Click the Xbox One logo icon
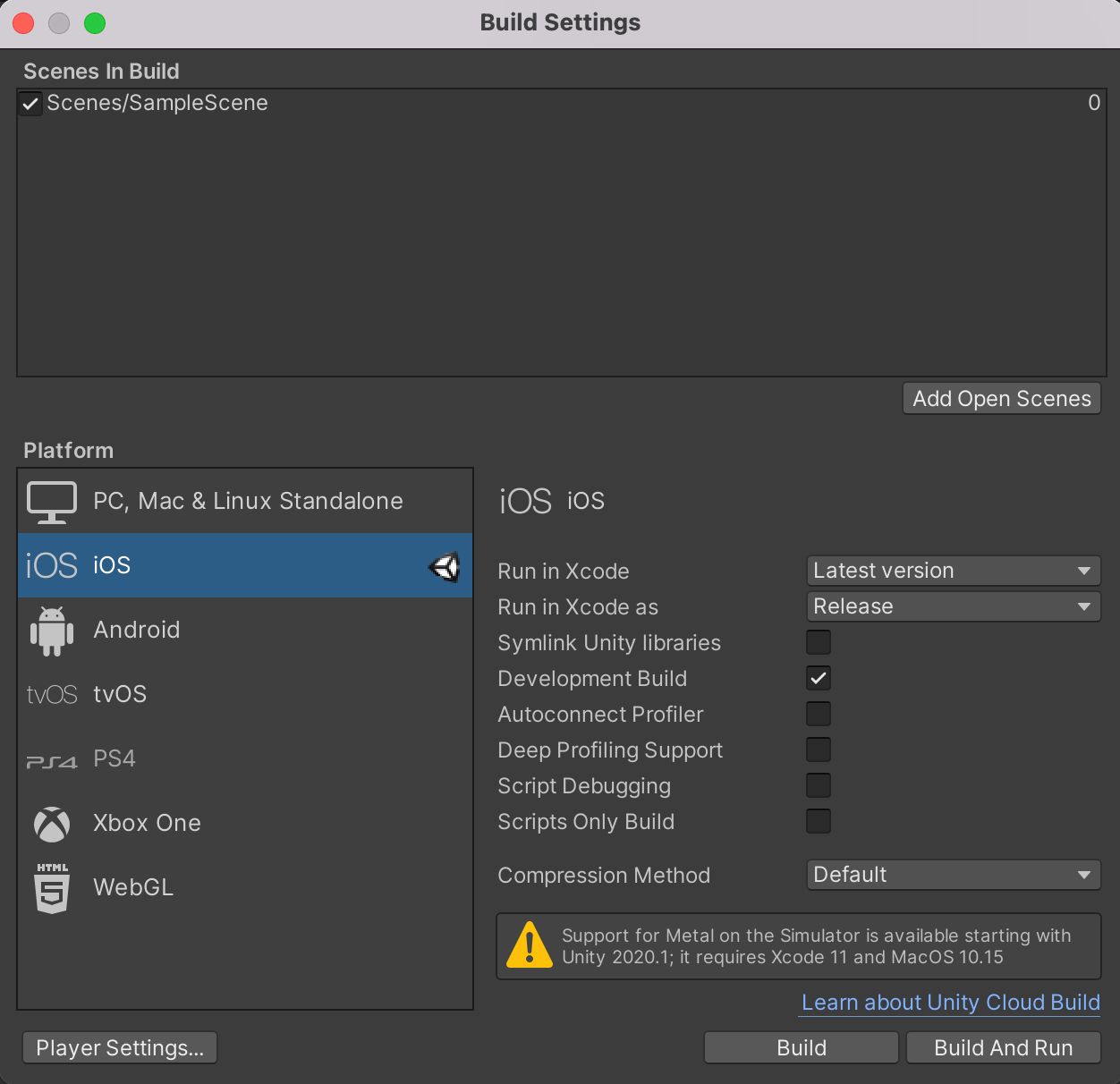Screen dimensions: 1120x1084 point(52,824)
